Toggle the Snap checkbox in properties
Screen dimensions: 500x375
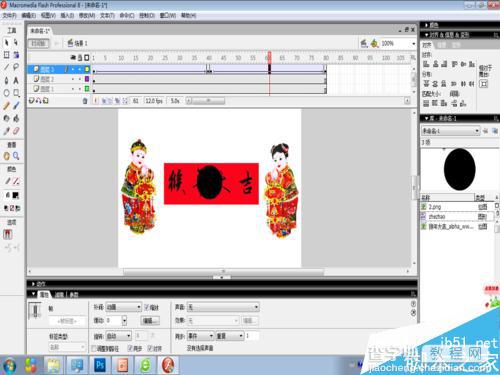pyautogui.click(x=150, y=348)
